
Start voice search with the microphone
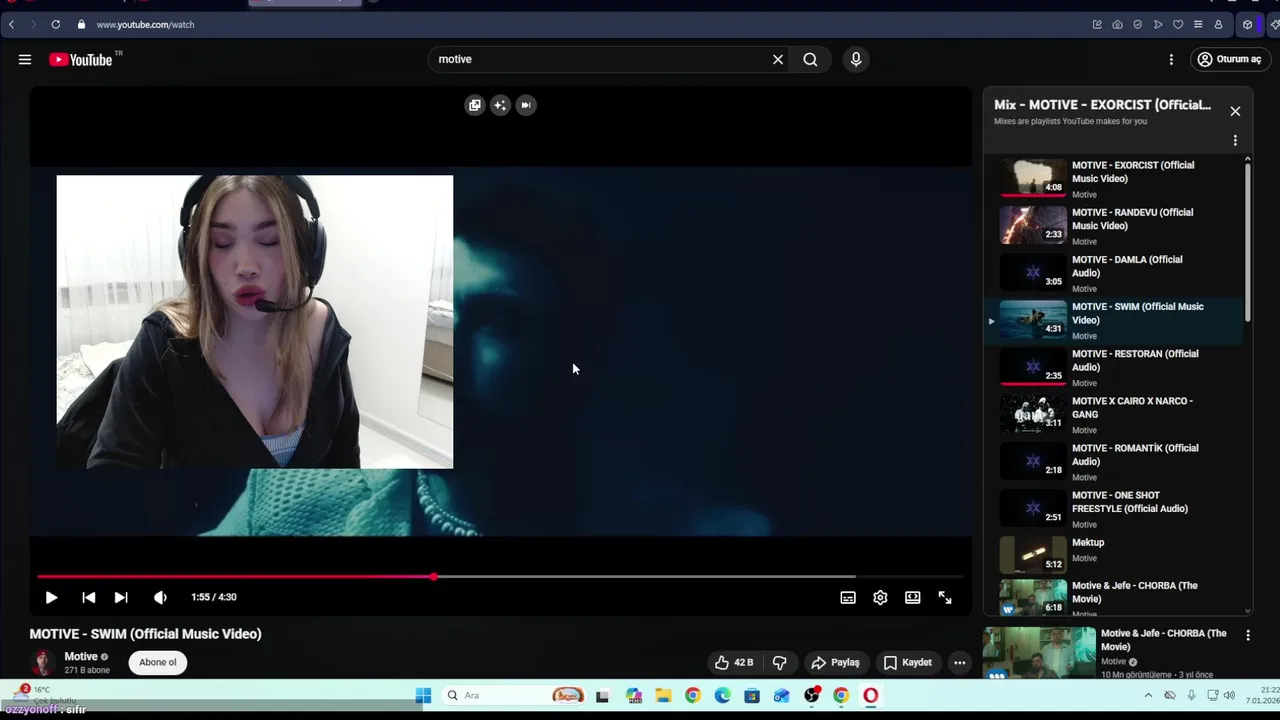click(856, 60)
